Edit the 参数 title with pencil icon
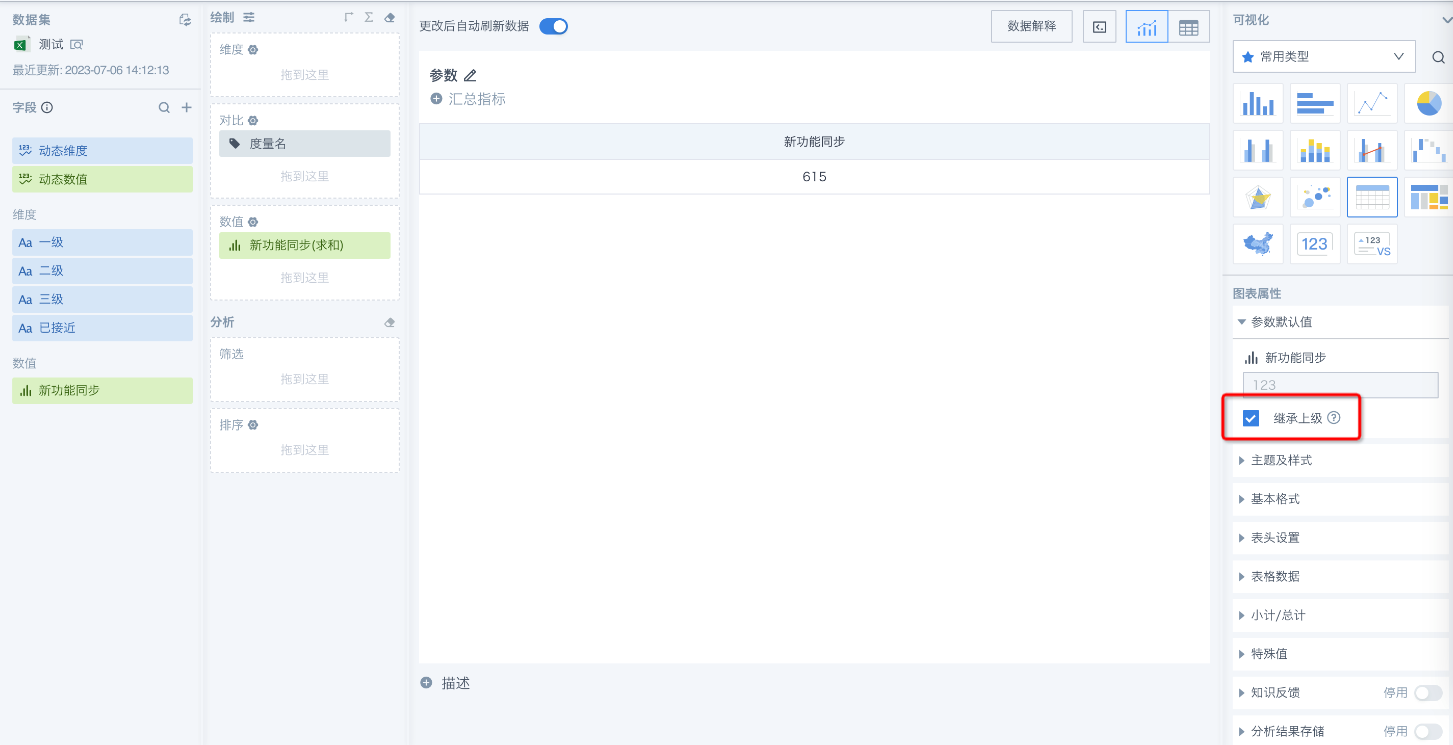Screen dimensions: 1453x745 (470, 76)
